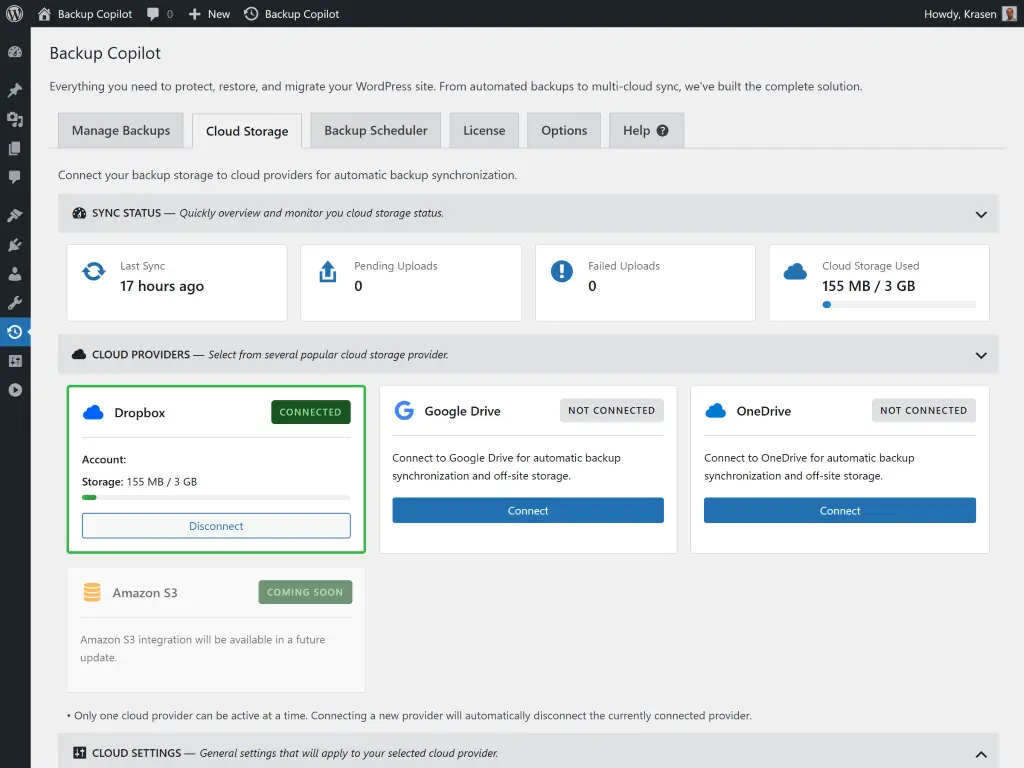Collapse the SYNC STATUS section
The image size is (1024, 768).
(981, 213)
